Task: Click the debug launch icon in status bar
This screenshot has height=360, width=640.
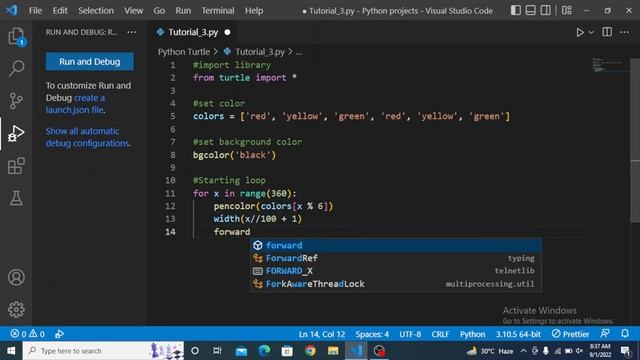Action: 59,334
